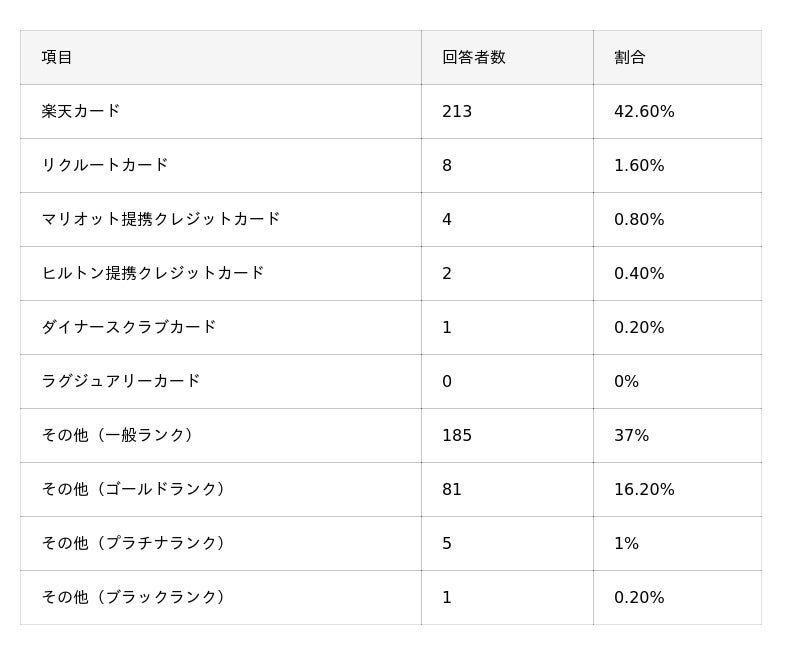This screenshot has width=800, height=655.
Task: Click the 0.40% percentage cell
Action: tap(639, 273)
